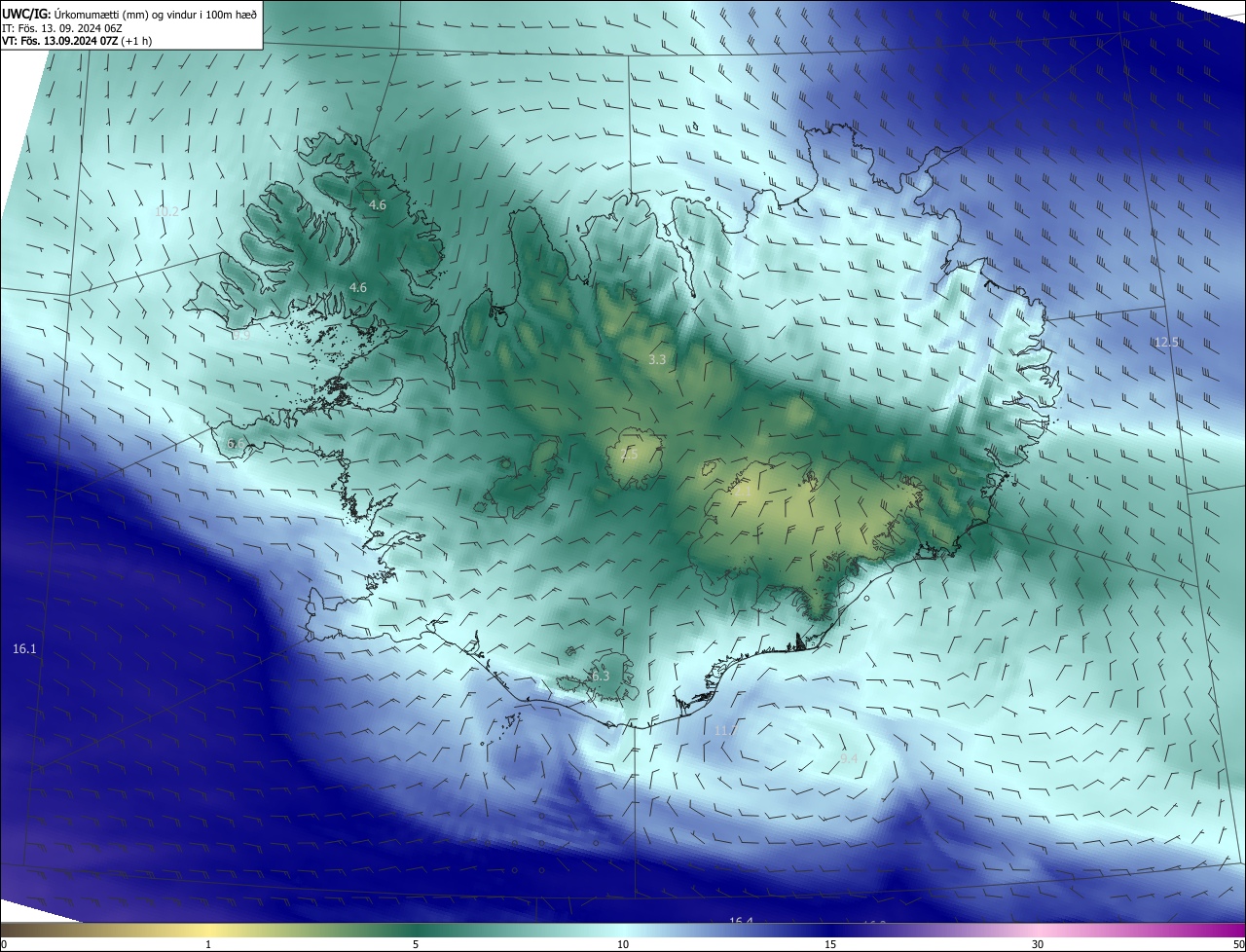Select the 6.3 value label
The image size is (1246, 952).
(600, 676)
